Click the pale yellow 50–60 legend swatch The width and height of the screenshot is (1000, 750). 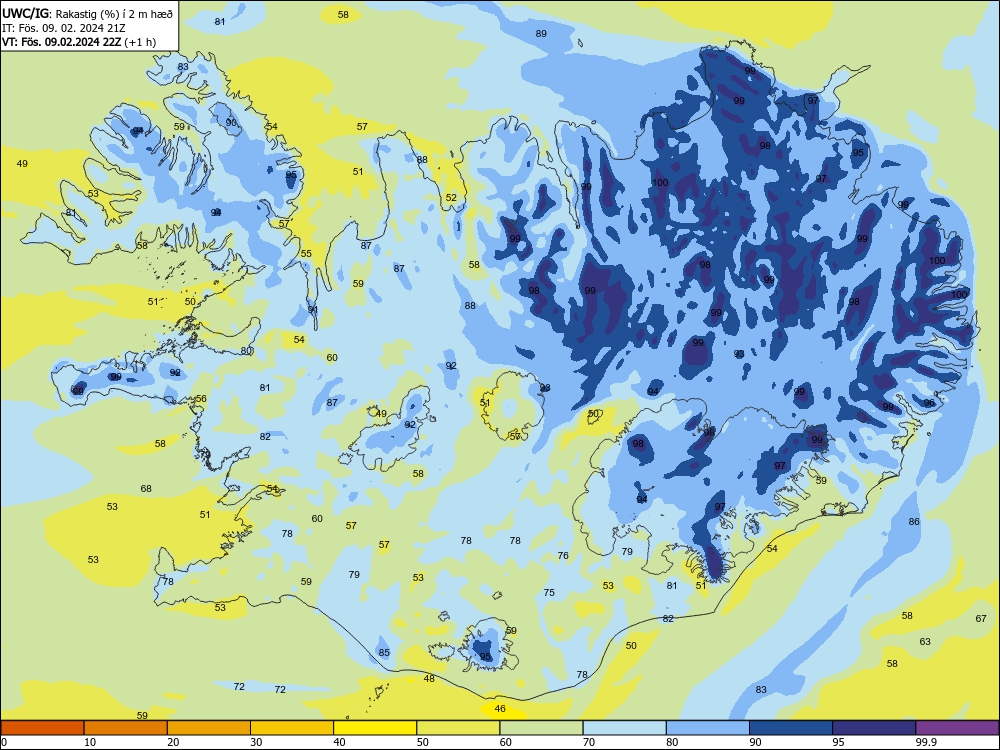tap(458, 728)
